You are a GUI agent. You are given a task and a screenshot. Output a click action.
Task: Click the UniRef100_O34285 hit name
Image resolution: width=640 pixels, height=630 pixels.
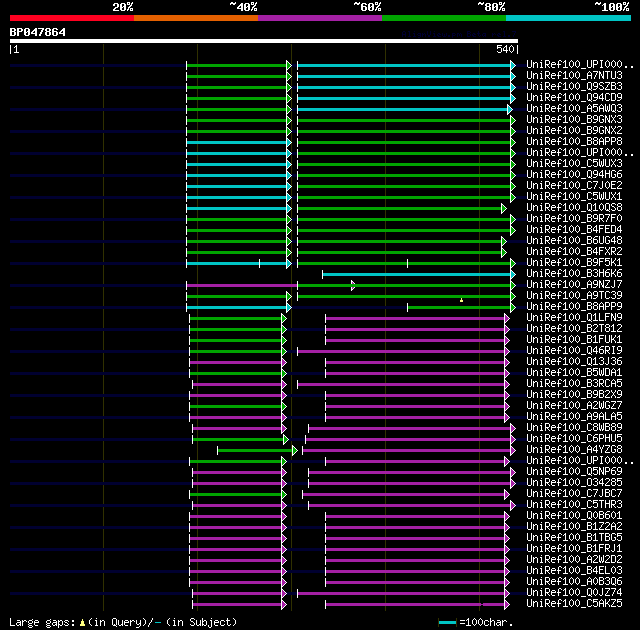[x=574, y=483]
